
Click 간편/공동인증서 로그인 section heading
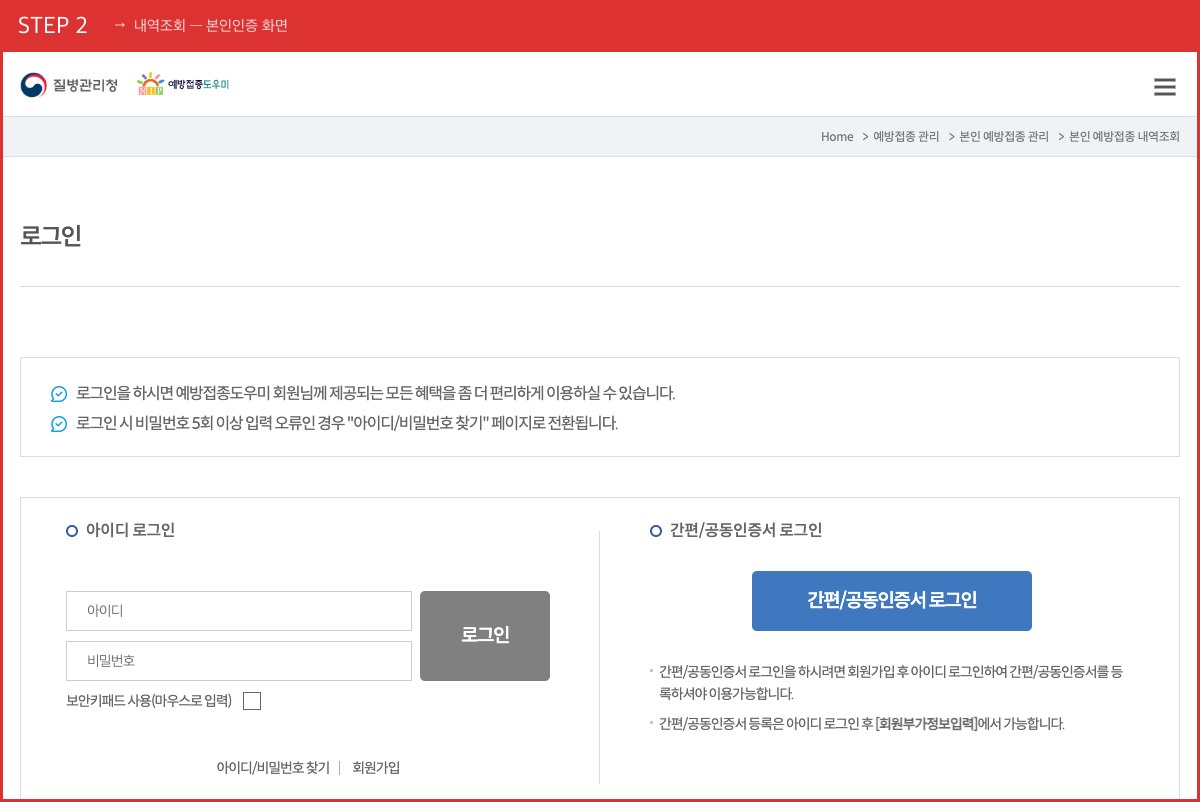click(x=746, y=530)
